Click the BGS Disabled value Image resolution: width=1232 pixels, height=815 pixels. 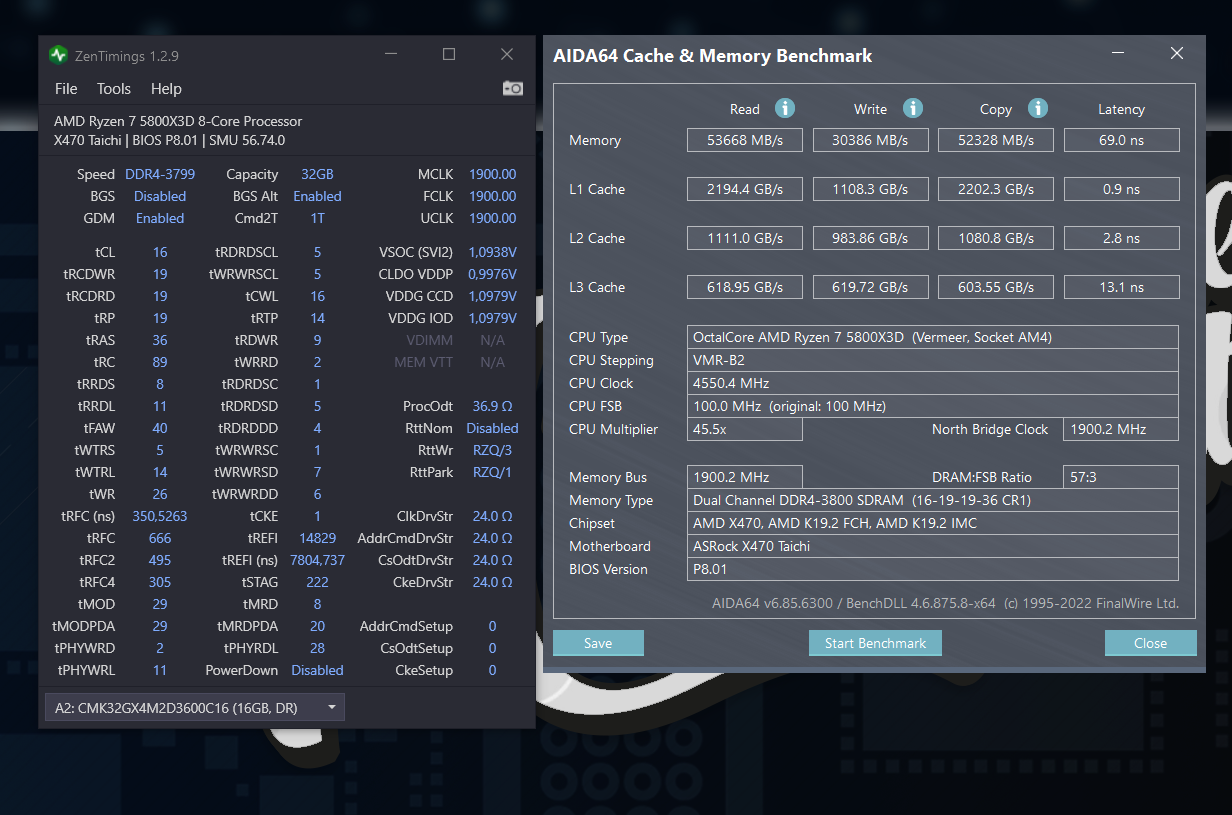tap(160, 196)
